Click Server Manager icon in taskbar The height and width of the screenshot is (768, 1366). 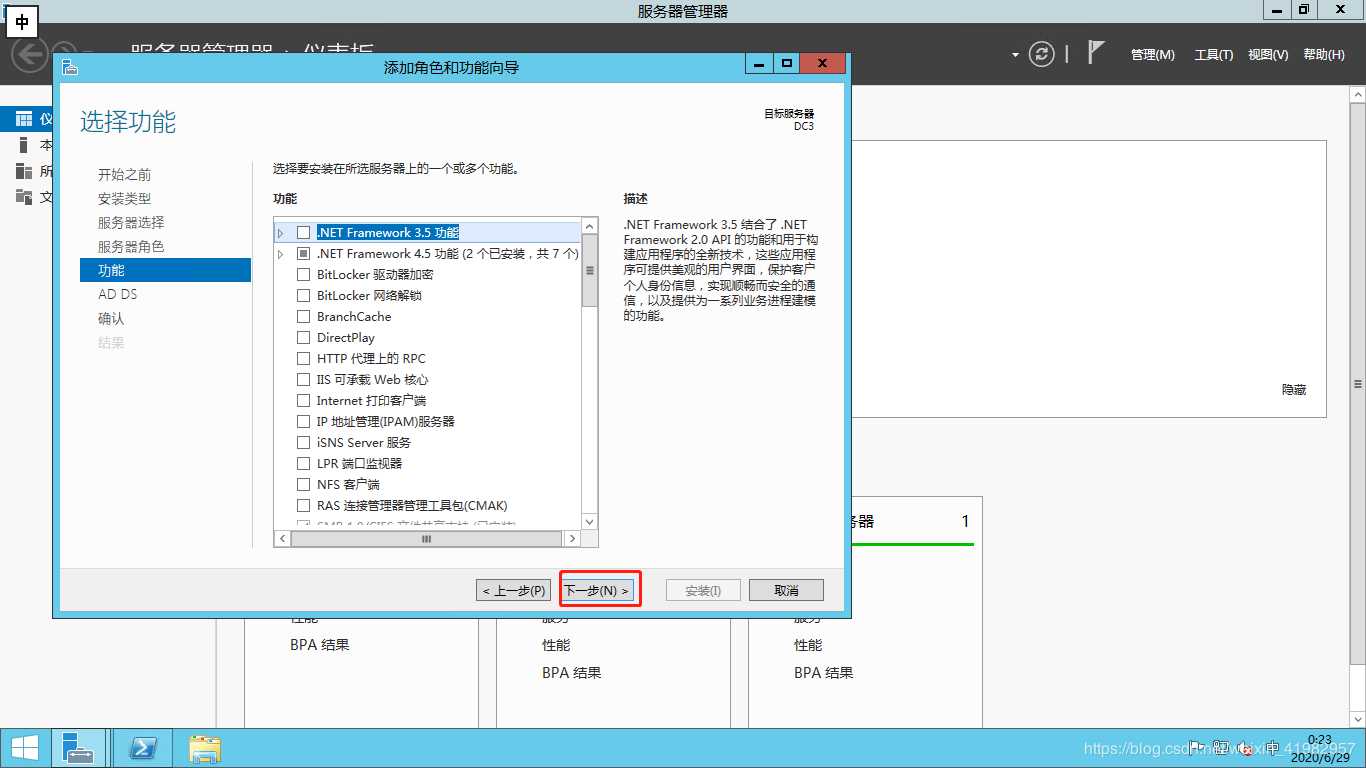coord(77,748)
